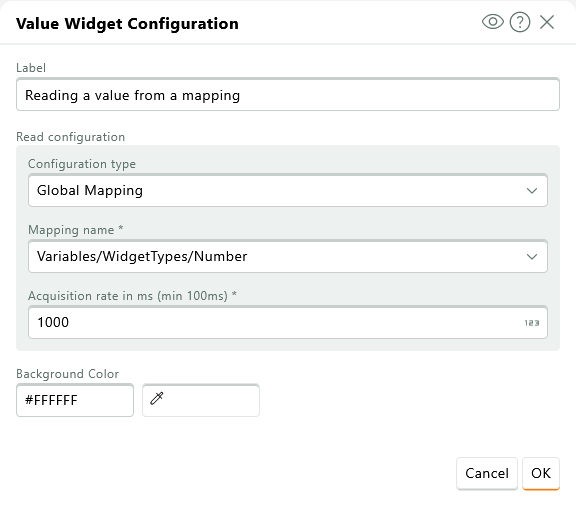The image size is (576, 507).
Task: Expand the Mapping name dropdown
Action: tap(288, 256)
